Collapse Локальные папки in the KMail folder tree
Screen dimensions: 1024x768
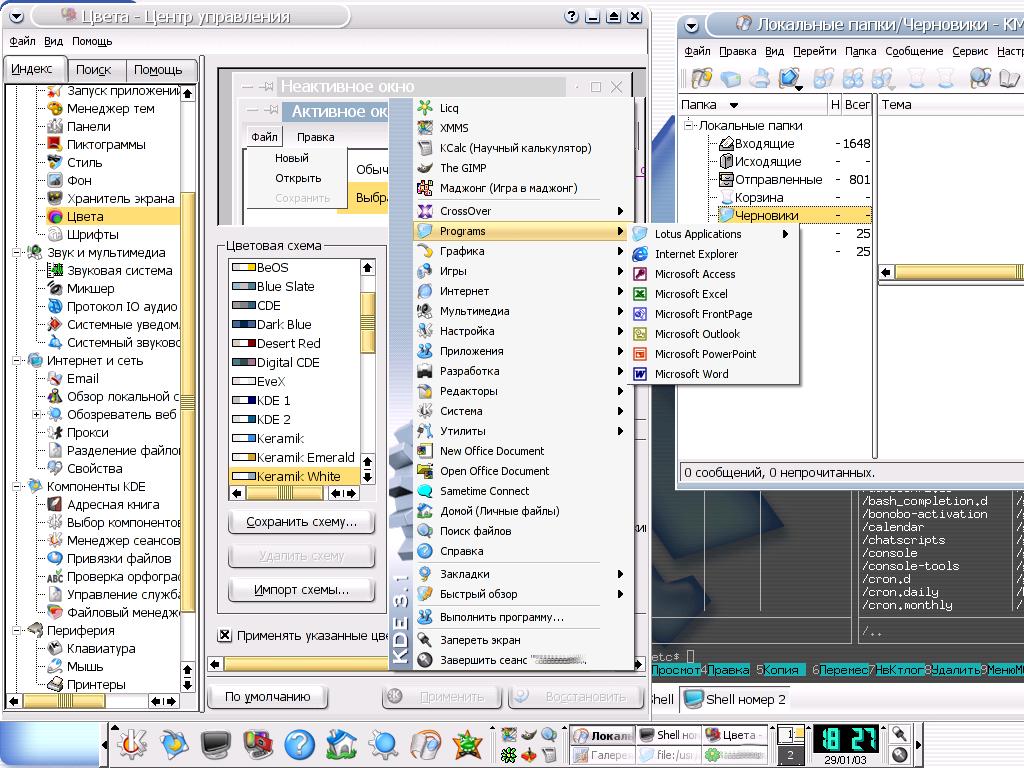tap(688, 125)
